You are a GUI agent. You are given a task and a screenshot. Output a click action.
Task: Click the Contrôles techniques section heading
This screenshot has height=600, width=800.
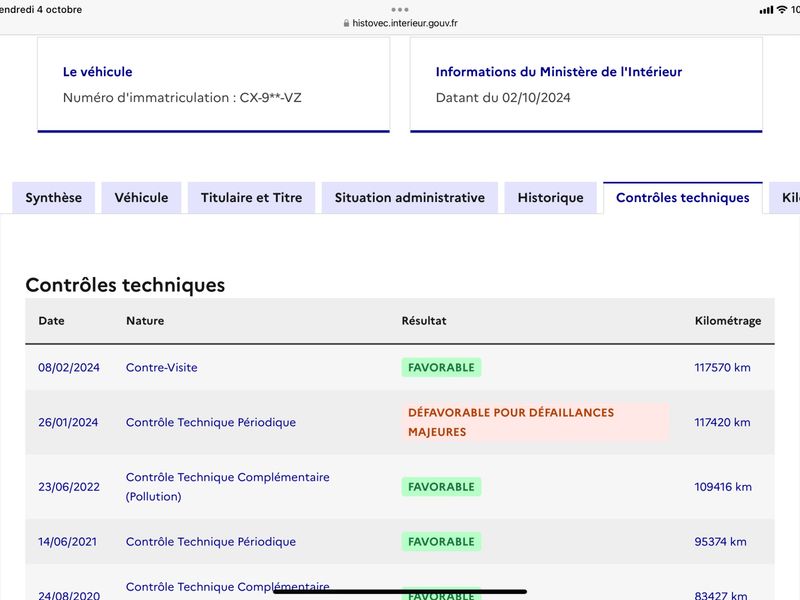tap(125, 285)
